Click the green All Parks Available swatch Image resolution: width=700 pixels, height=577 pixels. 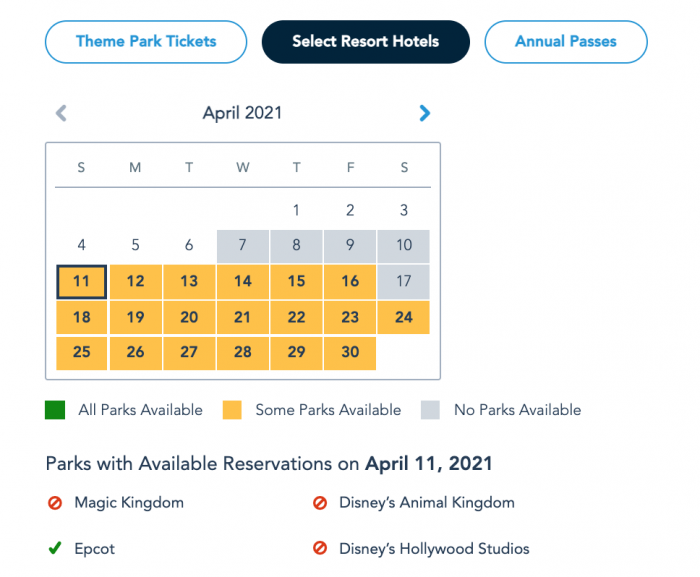[x=57, y=409]
